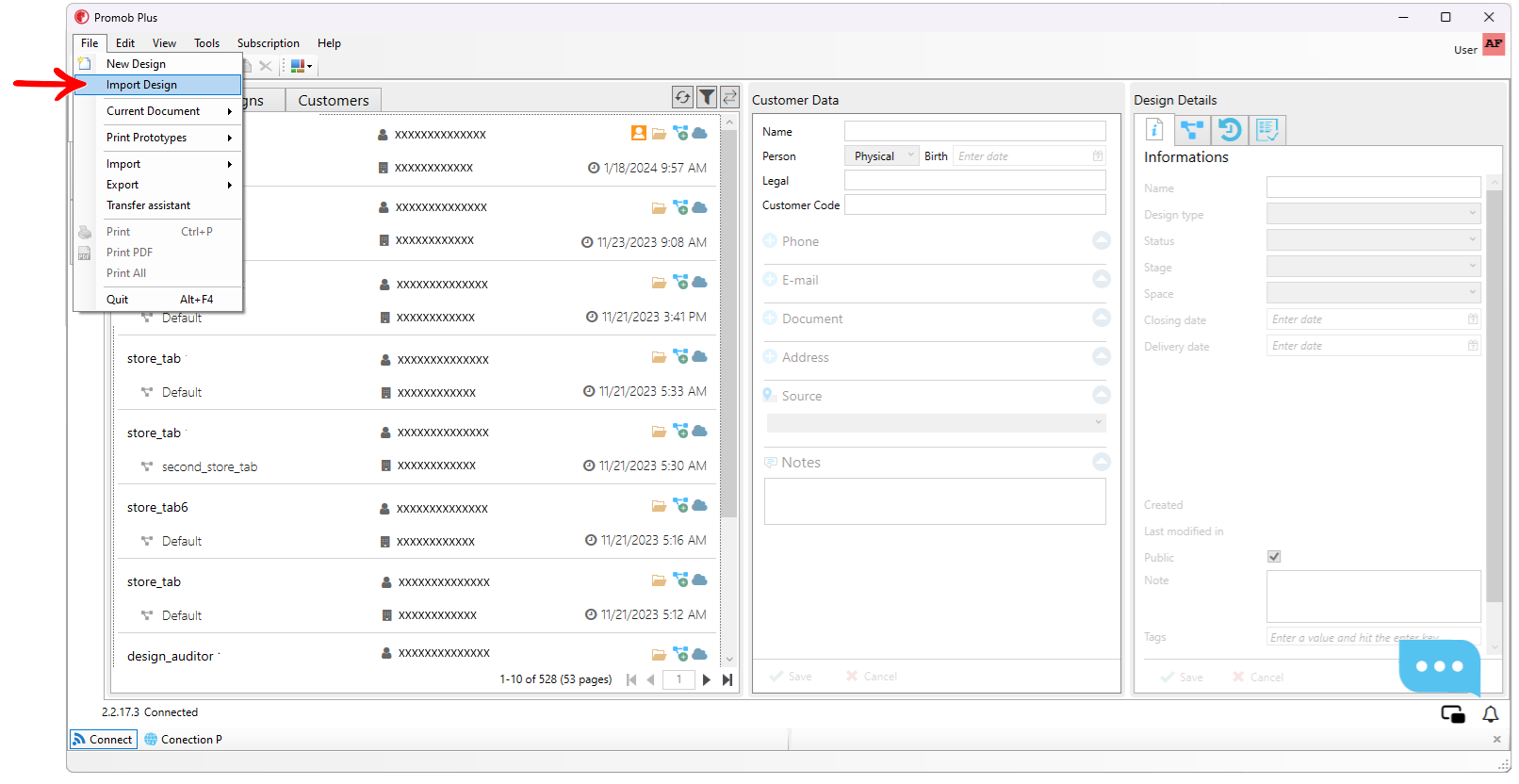Image resolution: width=1519 pixels, height=784 pixels.
Task: Collapse the E-mail section
Action: 1102,279
